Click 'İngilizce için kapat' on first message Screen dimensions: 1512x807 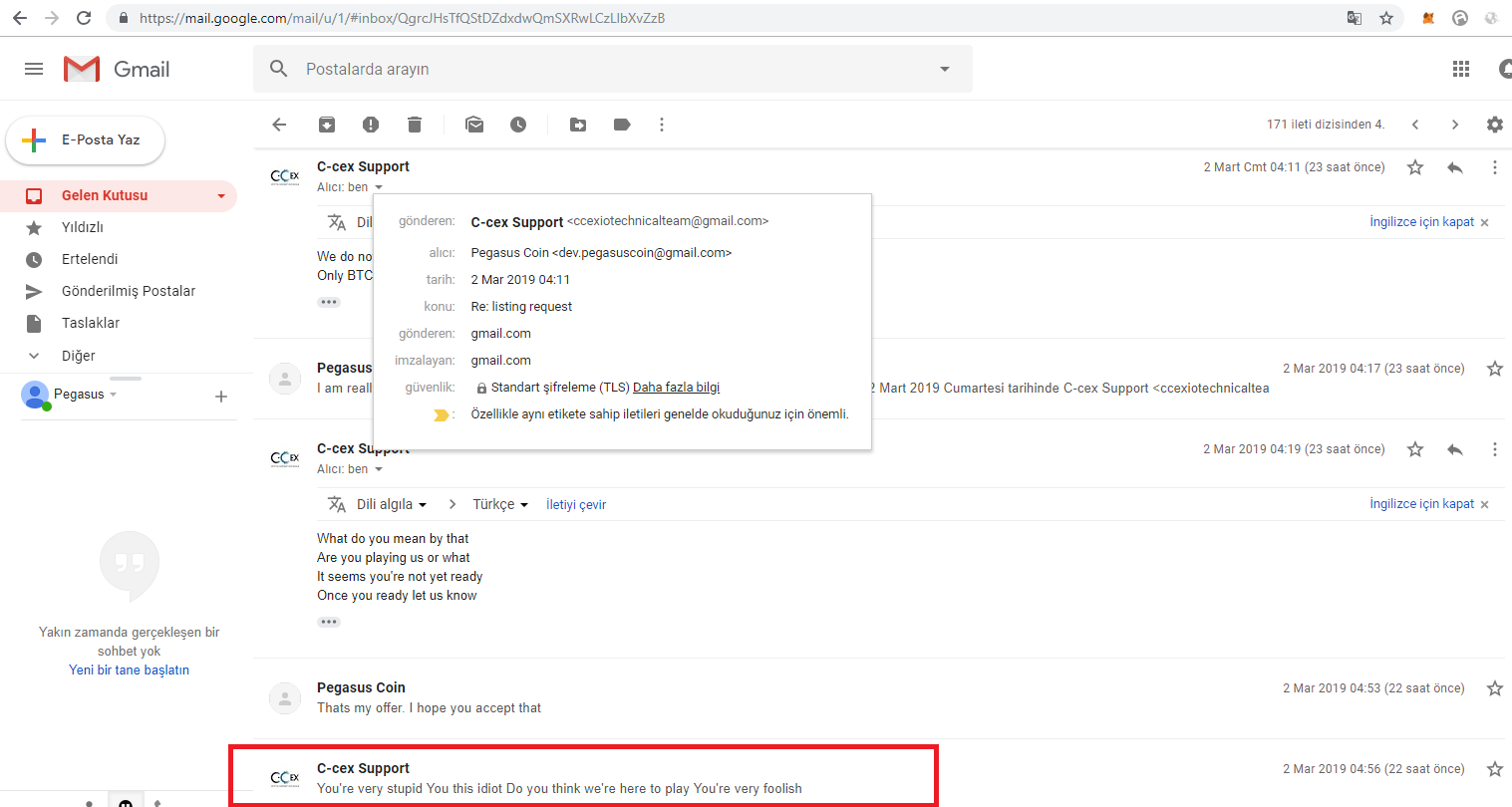pos(1421,221)
